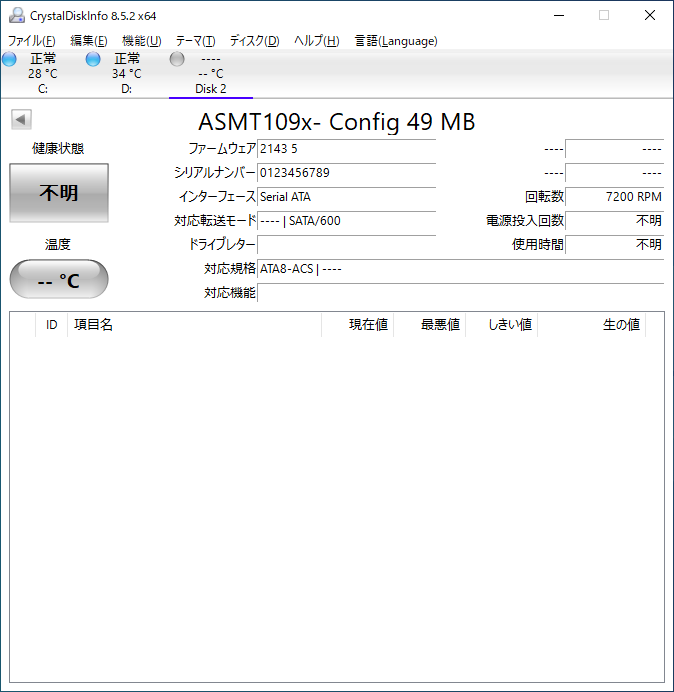Image resolution: width=674 pixels, height=692 pixels.
Task: Click the 対応規格 field ATA8-ACS
Action: [460, 269]
